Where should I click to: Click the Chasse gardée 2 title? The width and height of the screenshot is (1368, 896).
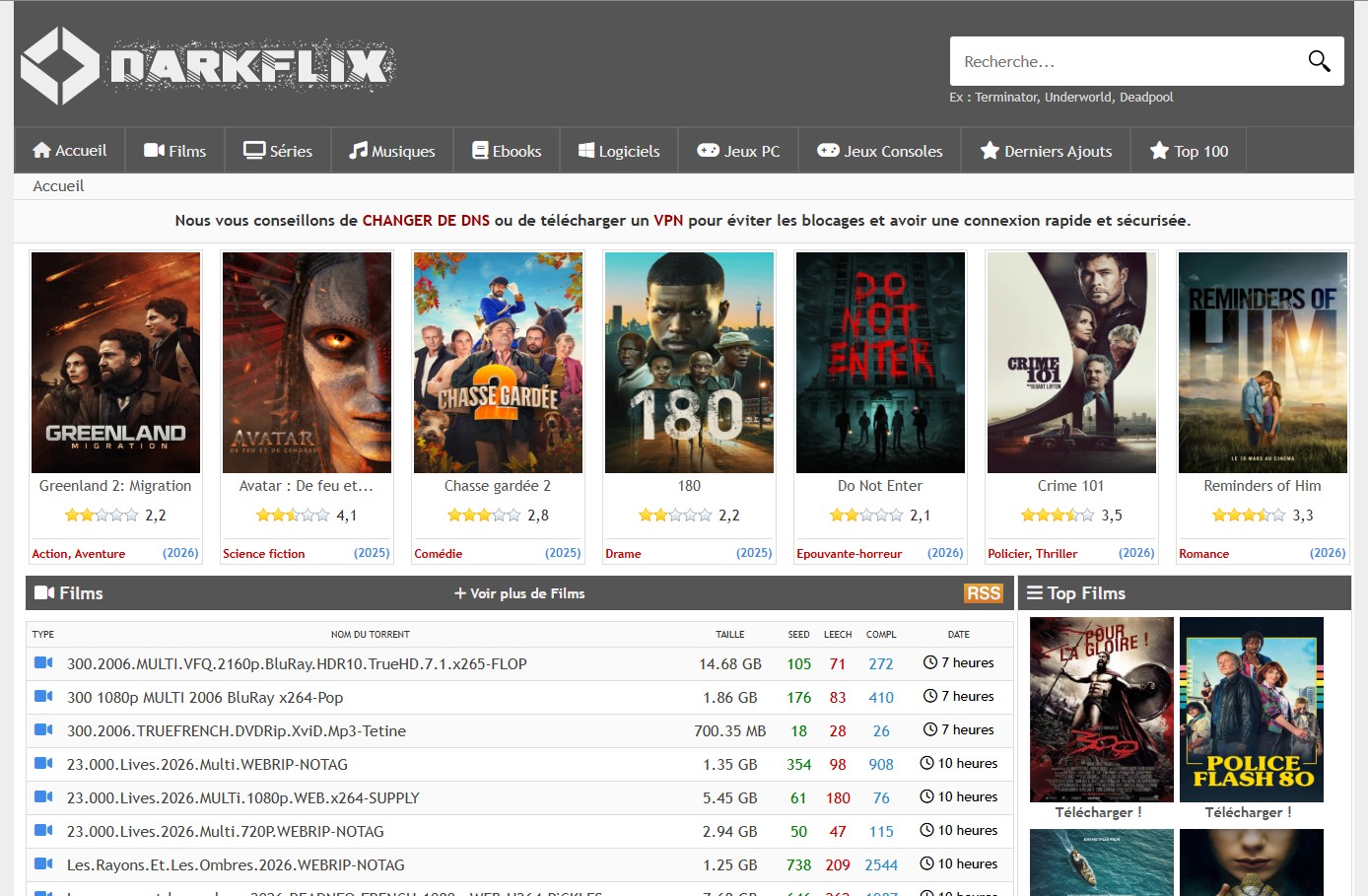pos(498,486)
